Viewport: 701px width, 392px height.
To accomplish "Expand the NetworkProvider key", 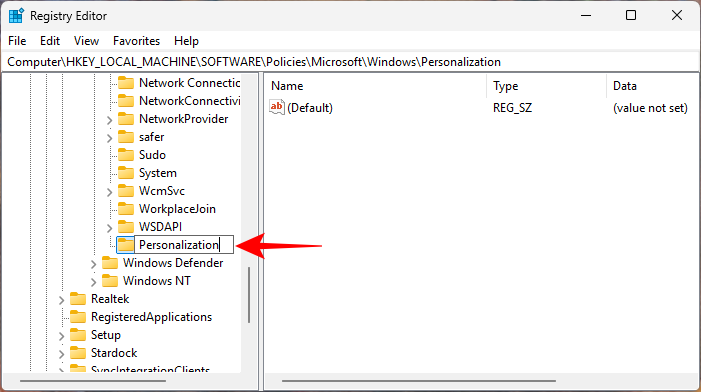I will 110,120.
